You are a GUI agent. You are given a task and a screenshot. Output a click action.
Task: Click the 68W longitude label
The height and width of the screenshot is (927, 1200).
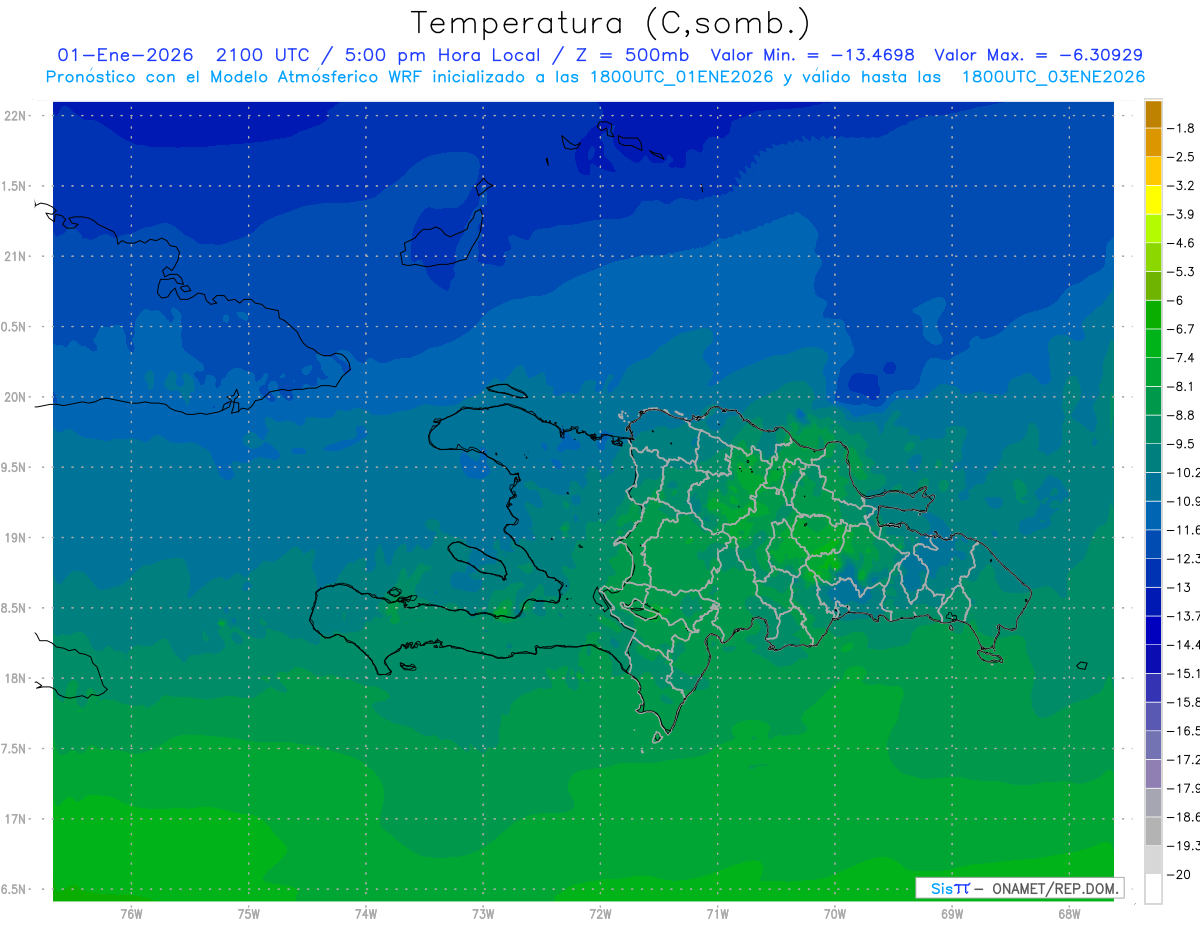click(1069, 914)
